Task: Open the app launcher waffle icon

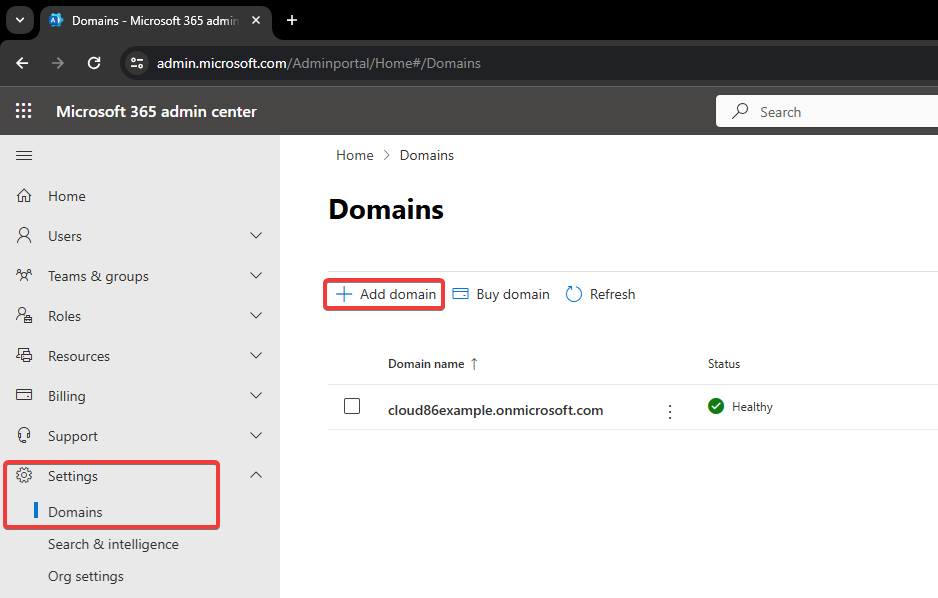Action: (x=23, y=111)
